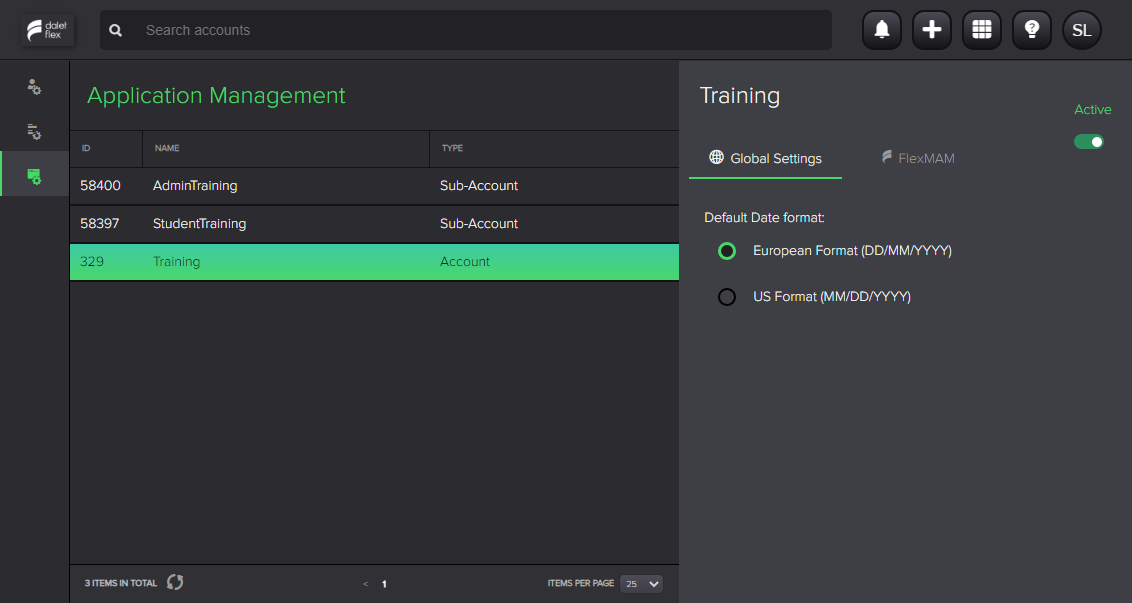Click the help lightbulb icon
The image size is (1132, 603).
point(1031,30)
